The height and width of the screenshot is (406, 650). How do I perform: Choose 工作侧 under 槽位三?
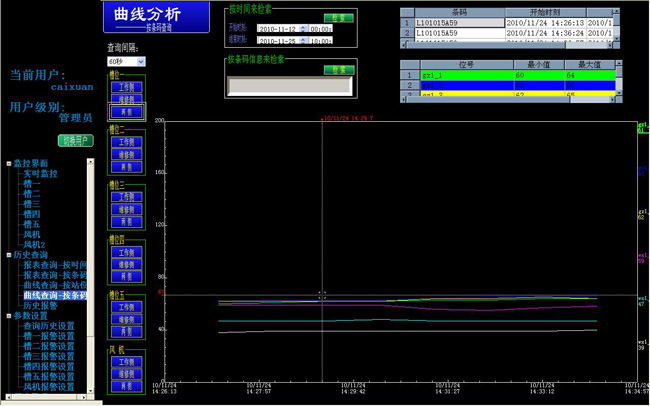point(126,197)
